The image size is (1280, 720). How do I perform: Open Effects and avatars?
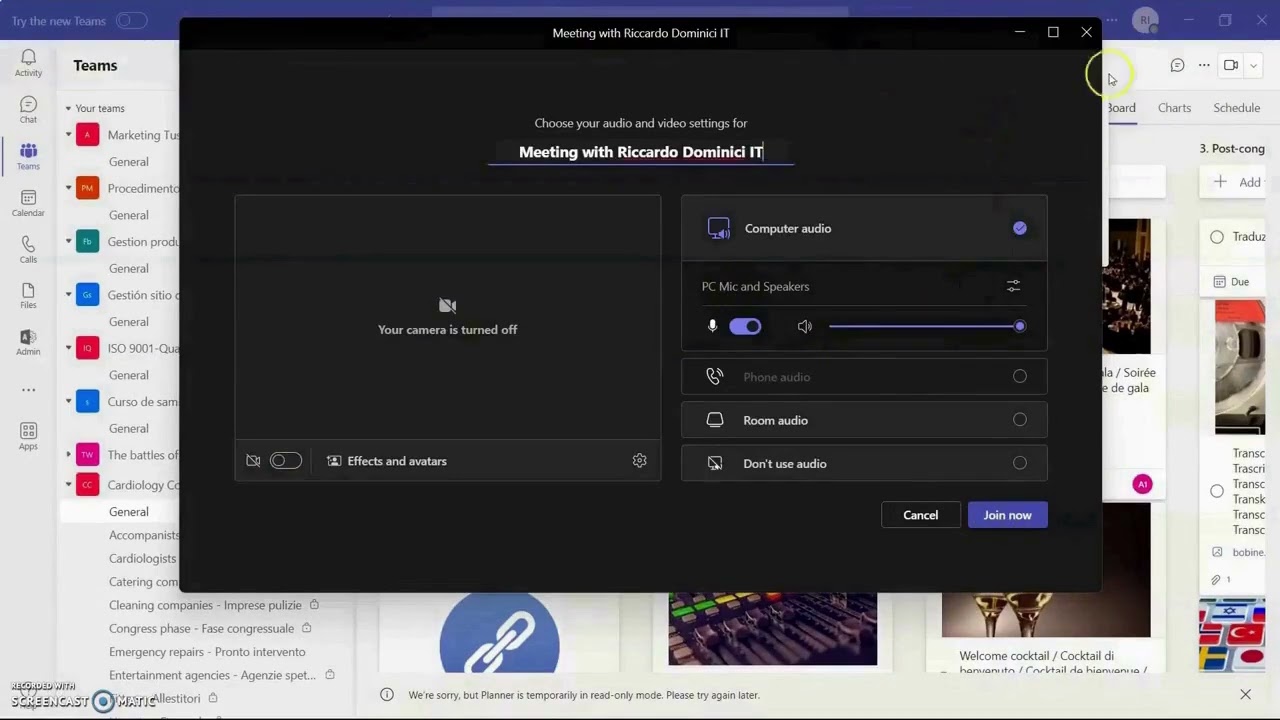(387, 461)
